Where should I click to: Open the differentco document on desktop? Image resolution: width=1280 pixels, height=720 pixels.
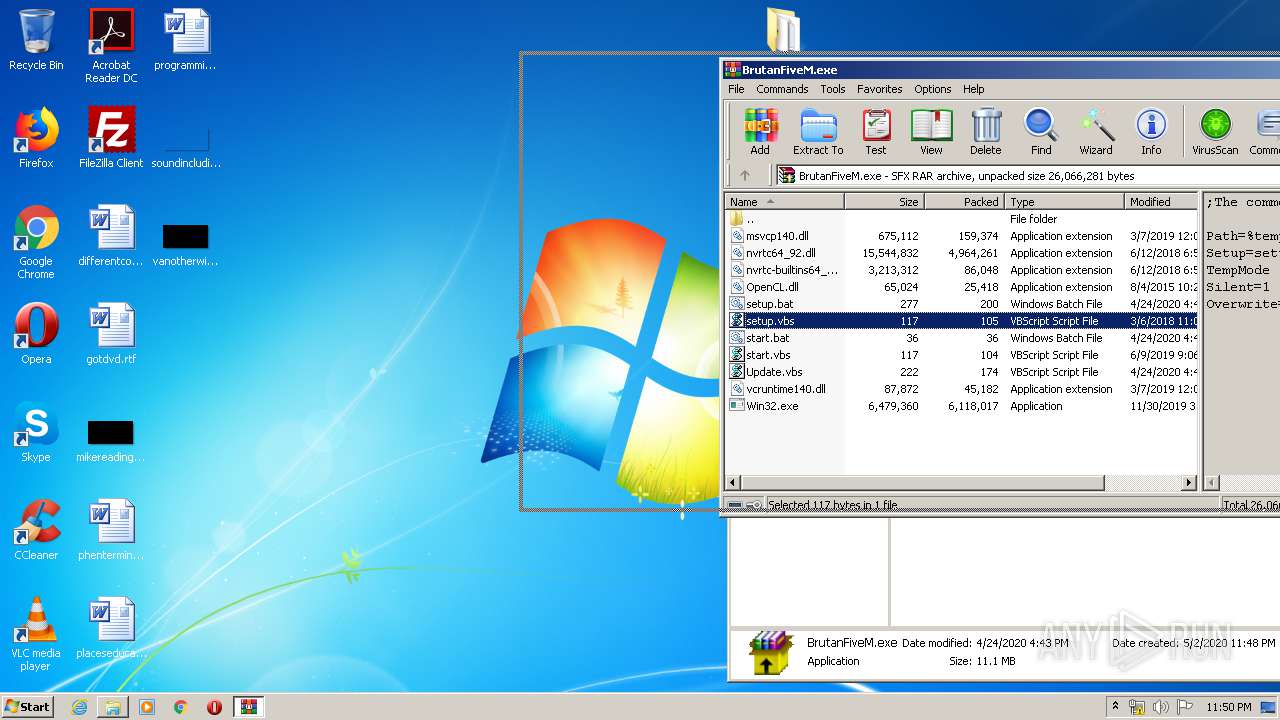pyautogui.click(x=111, y=236)
